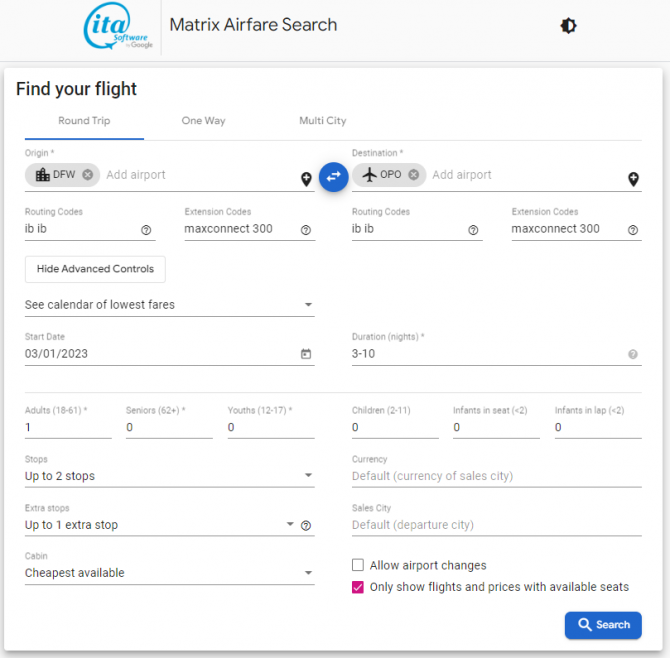
Task: Open the Start Date calendar picker
Action: click(306, 354)
